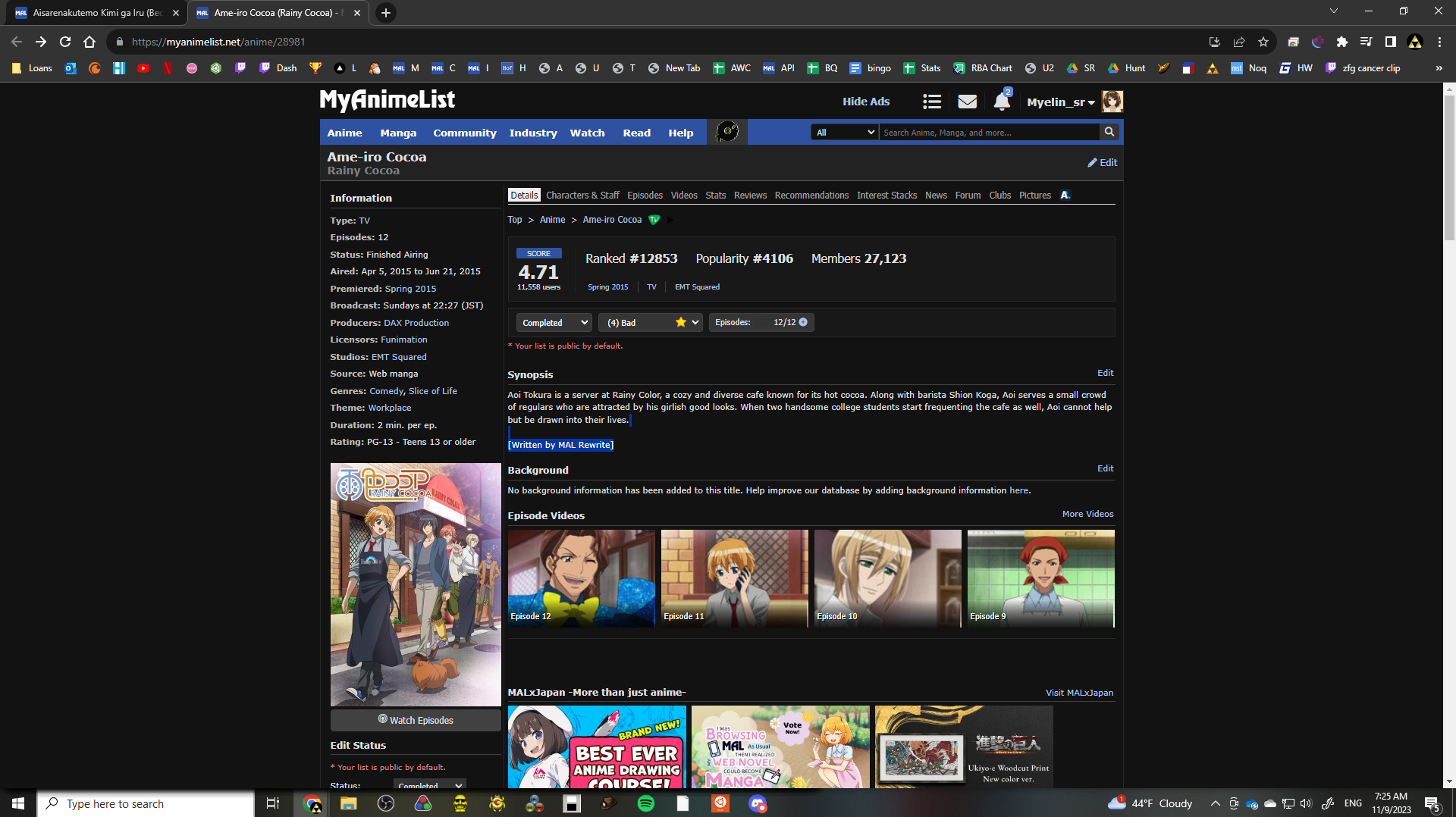Click the Edit link beside Synopsis
1456x817 pixels.
point(1106,373)
